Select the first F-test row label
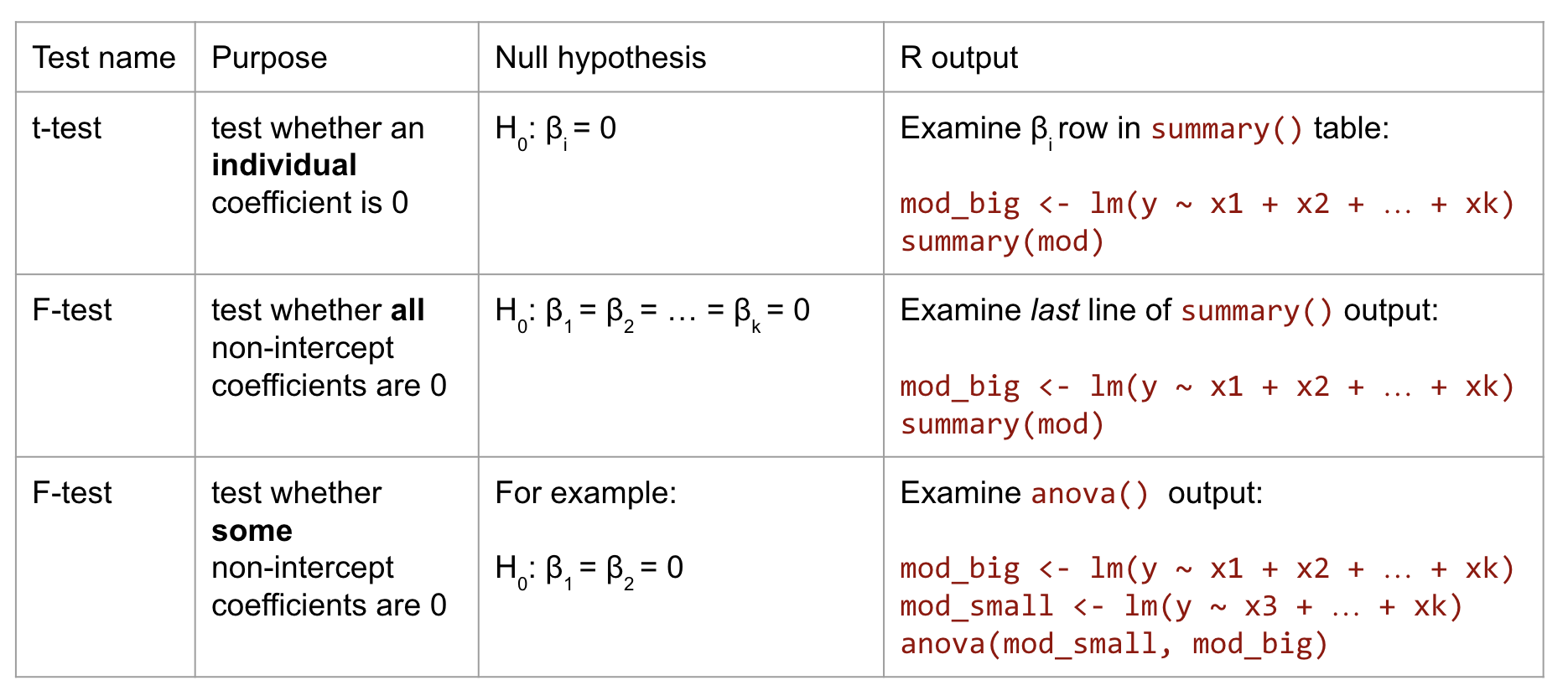The image size is (1568, 696). pyautogui.click(x=72, y=310)
